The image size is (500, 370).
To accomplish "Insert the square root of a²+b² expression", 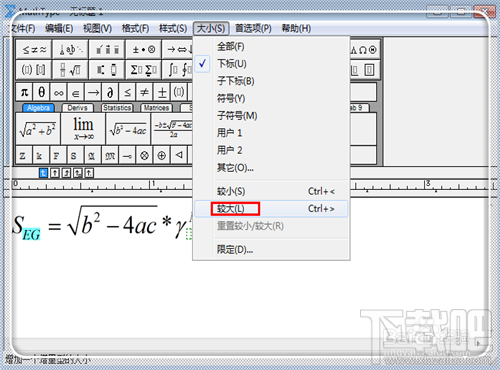I will tap(38, 129).
